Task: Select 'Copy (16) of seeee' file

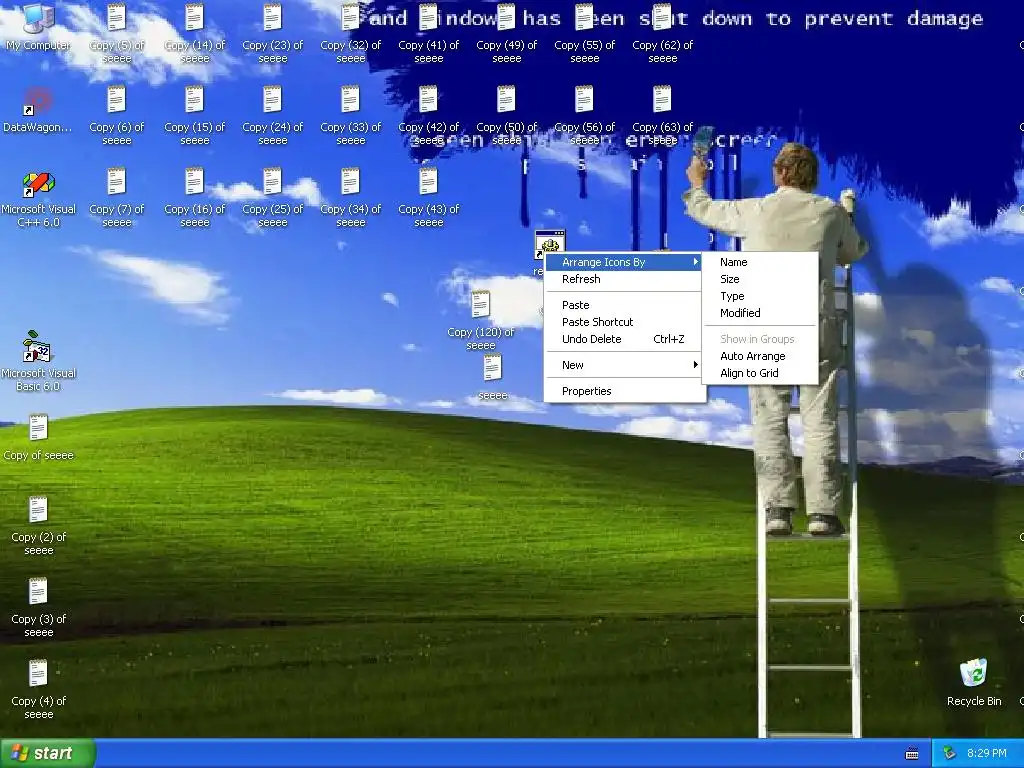Action: (x=195, y=197)
